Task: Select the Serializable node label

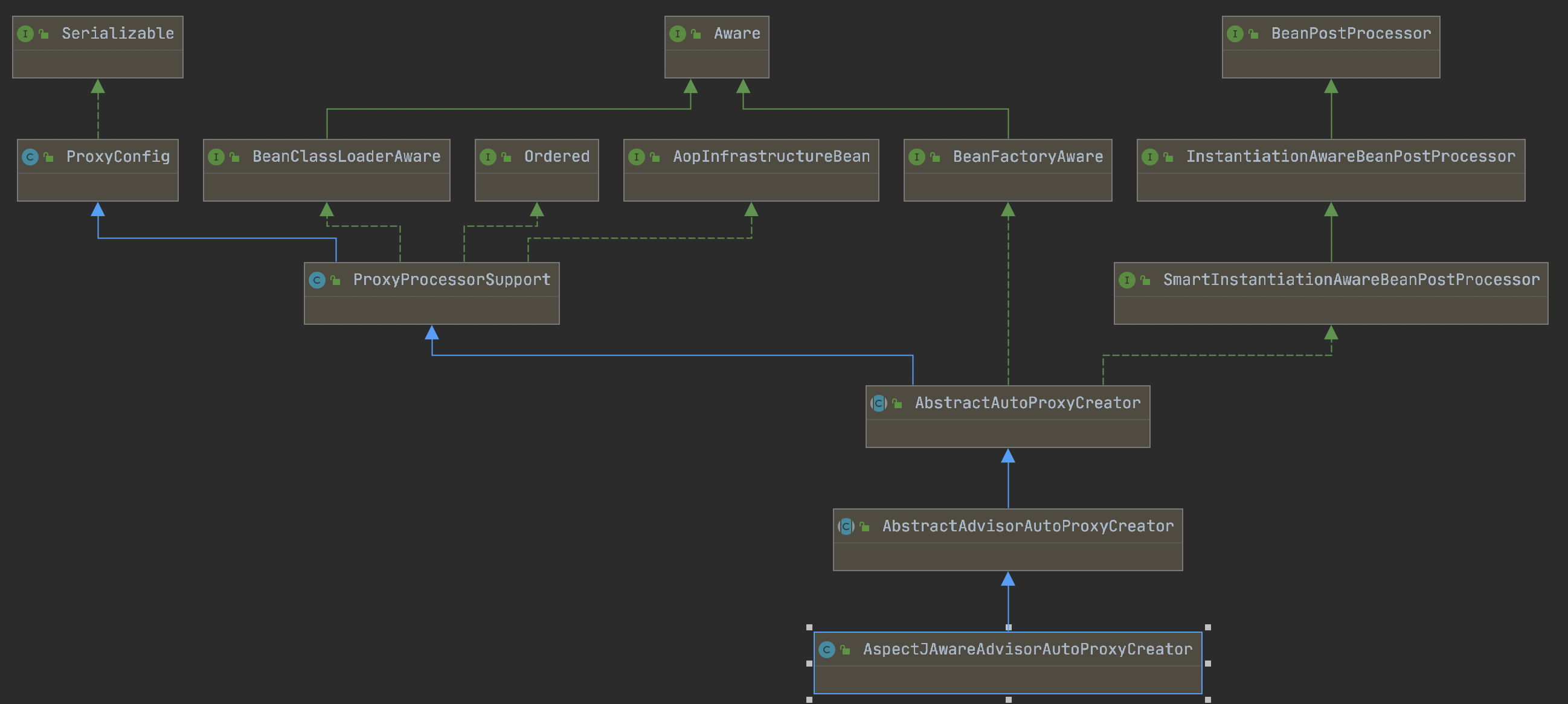Action: pyautogui.click(x=118, y=33)
